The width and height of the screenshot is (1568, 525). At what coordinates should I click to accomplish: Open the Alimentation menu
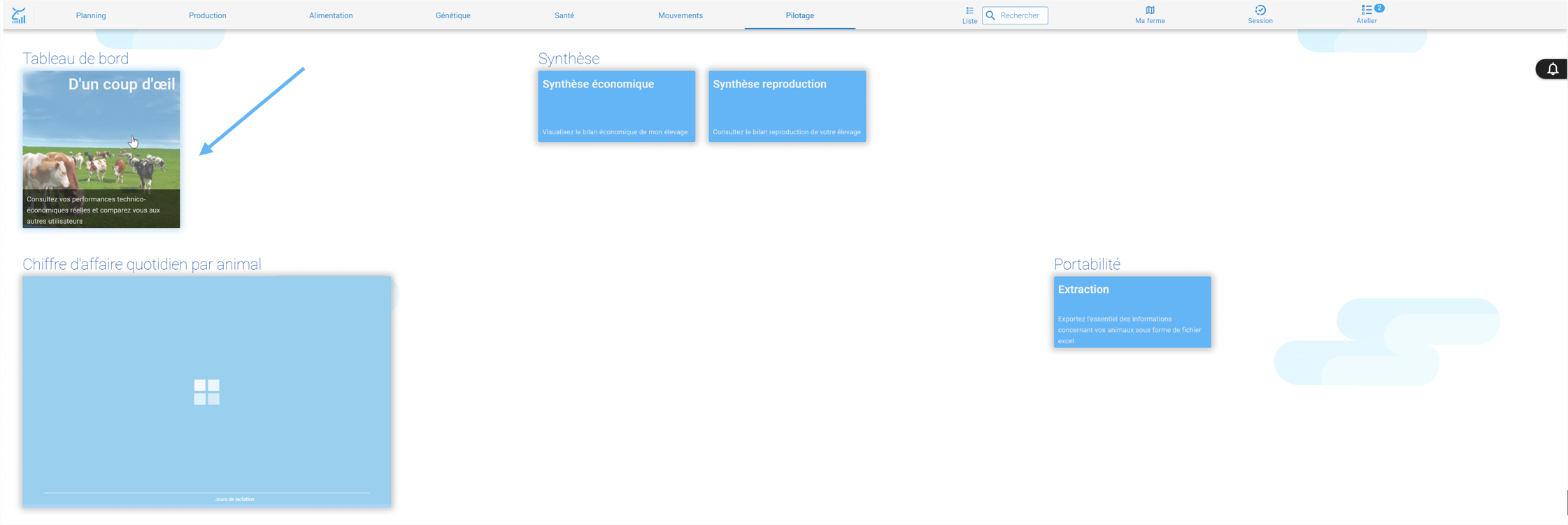pos(331,15)
